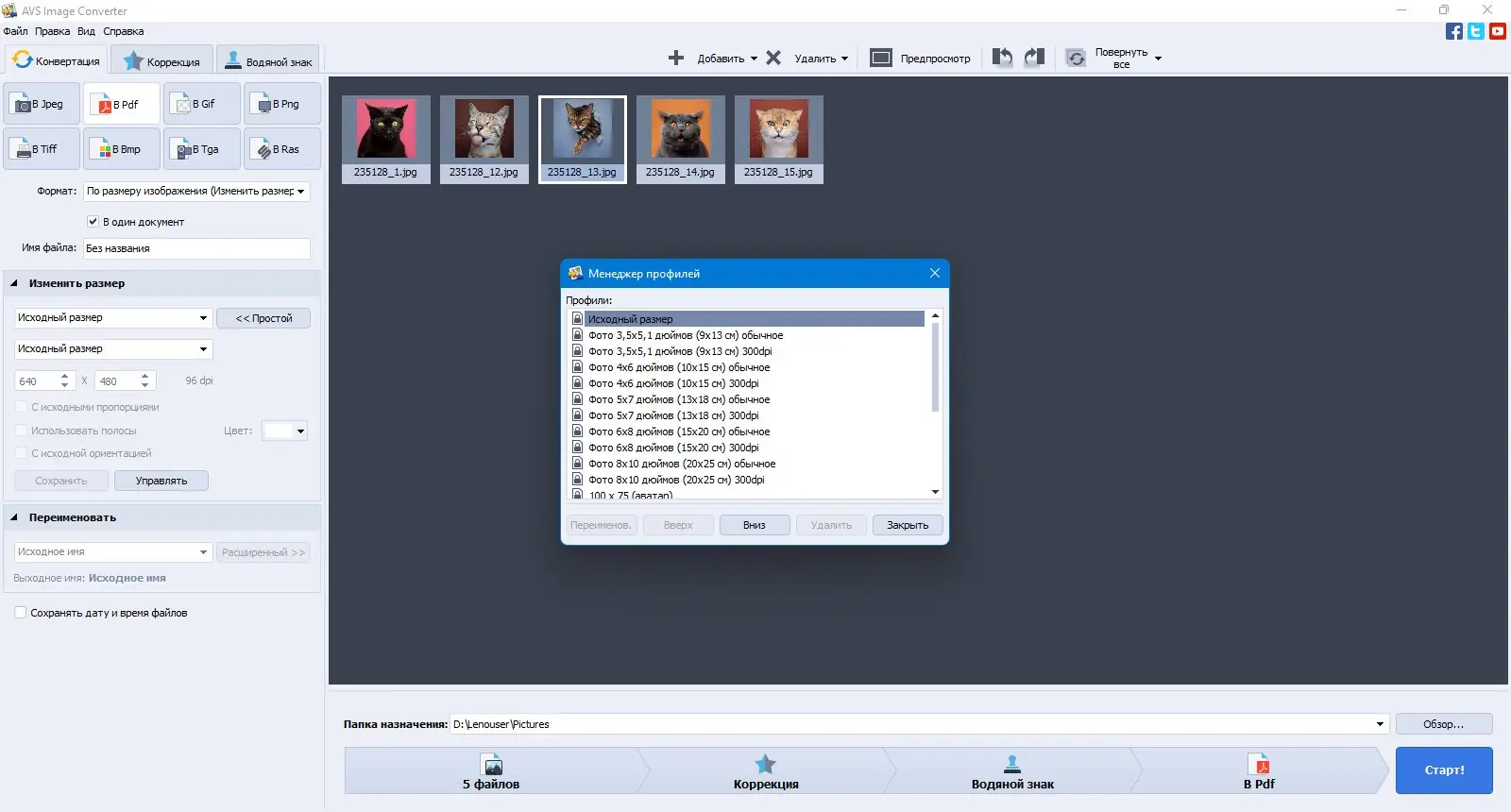Image resolution: width=1511 pixels, height=812 pixels.
Task: Open the Правка menu
Action: pyautogui.click(x=52, y=31)
